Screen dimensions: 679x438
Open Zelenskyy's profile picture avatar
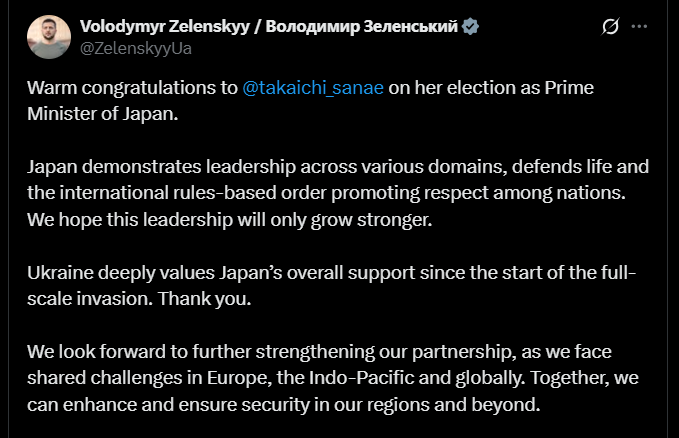pos(48,37)
